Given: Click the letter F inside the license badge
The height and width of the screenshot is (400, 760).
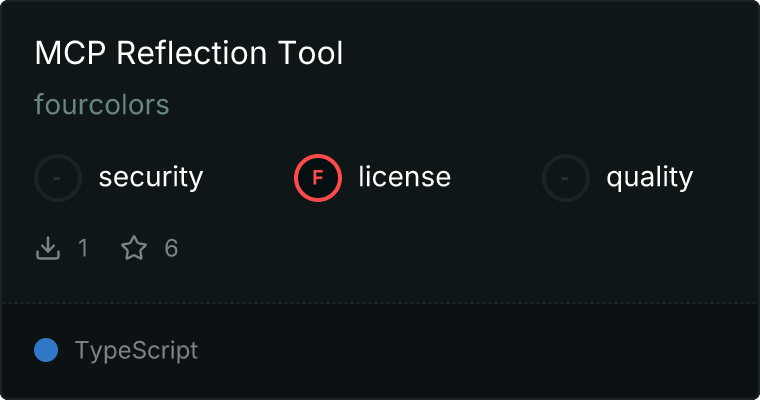Looking at the screenshot, I should [x=318, y=178].
